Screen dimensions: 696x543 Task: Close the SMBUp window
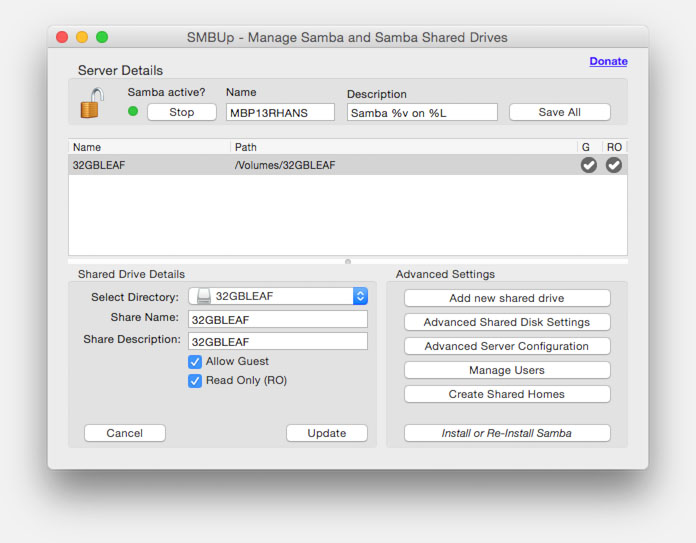pos(62,37)
